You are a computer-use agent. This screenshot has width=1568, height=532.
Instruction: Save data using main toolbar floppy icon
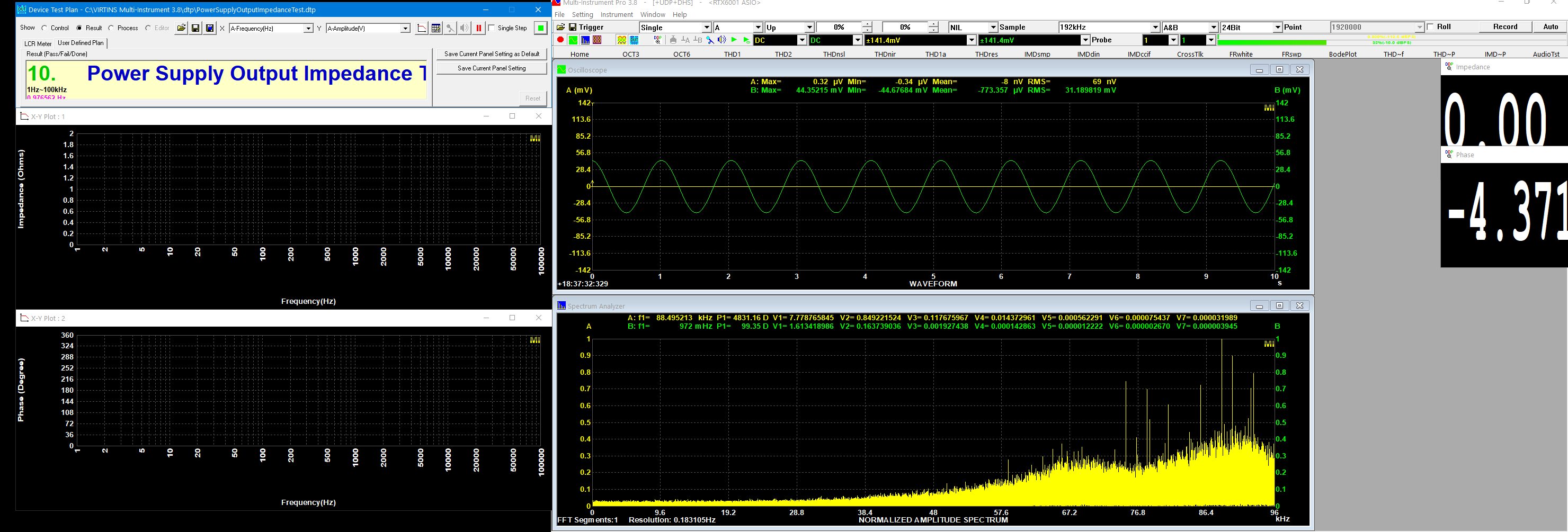click(x=572, y=27)
